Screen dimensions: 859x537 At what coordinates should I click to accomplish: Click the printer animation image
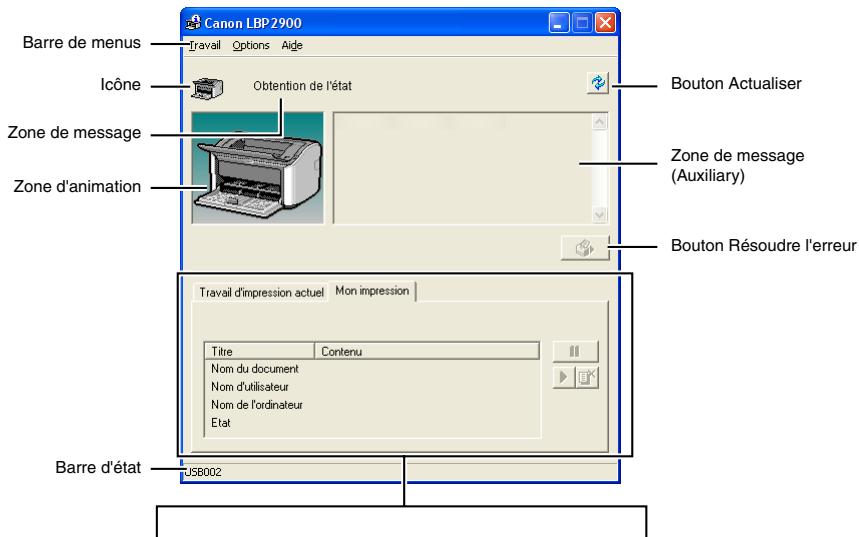[x=257, y=168]
